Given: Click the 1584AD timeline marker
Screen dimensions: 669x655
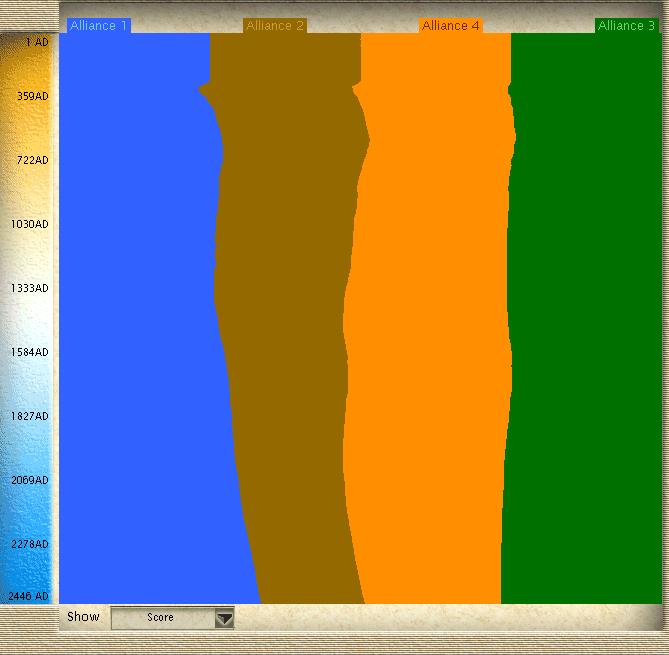Looking at the screenshot, I should [29, 353].
